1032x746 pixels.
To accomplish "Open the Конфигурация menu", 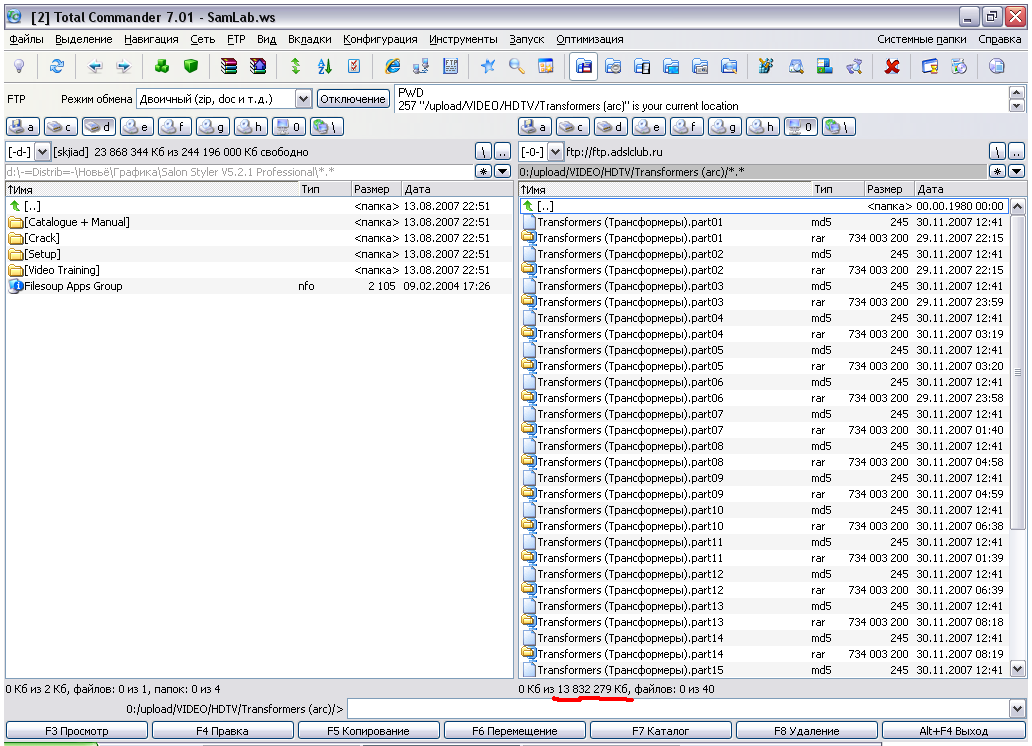I will pyautogui.click(x=380, y=40).
